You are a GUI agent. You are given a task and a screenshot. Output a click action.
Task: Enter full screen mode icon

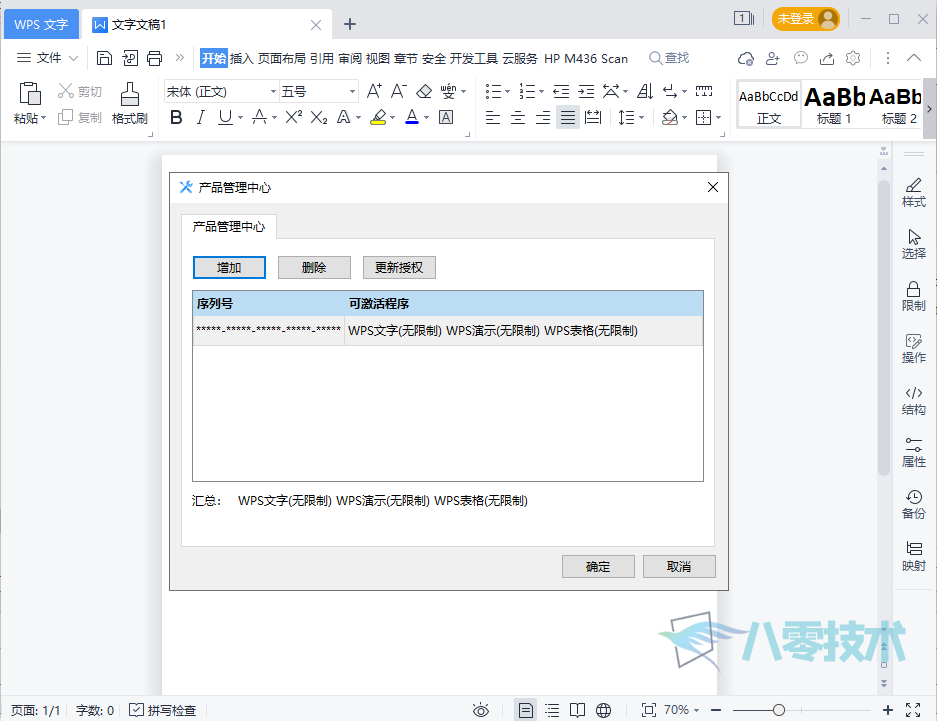tap(913, 710)
